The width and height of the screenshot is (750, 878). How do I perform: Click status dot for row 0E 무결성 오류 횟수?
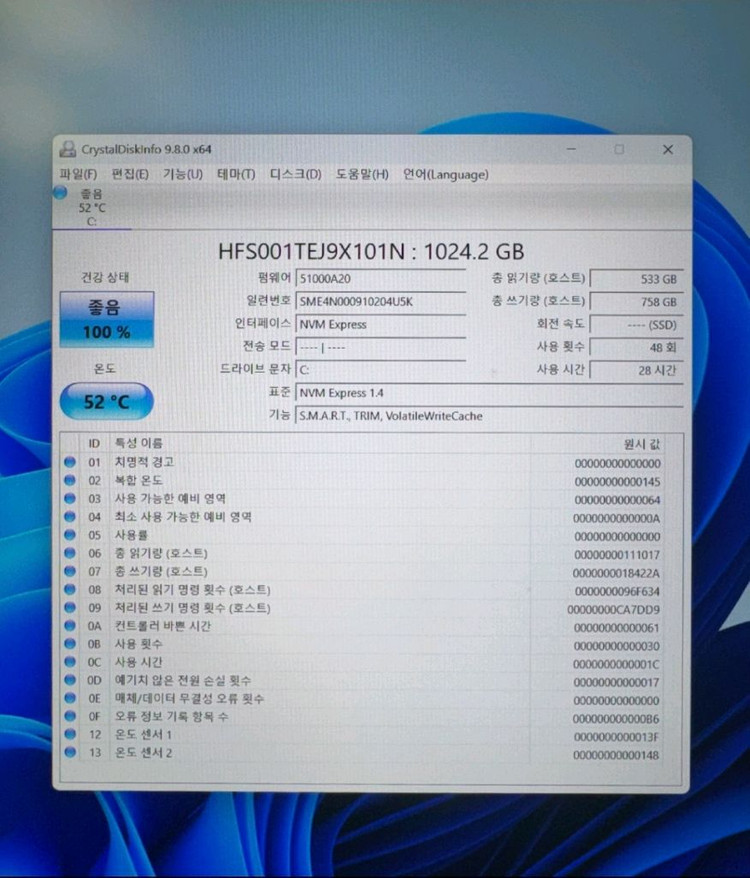[69, 698]
